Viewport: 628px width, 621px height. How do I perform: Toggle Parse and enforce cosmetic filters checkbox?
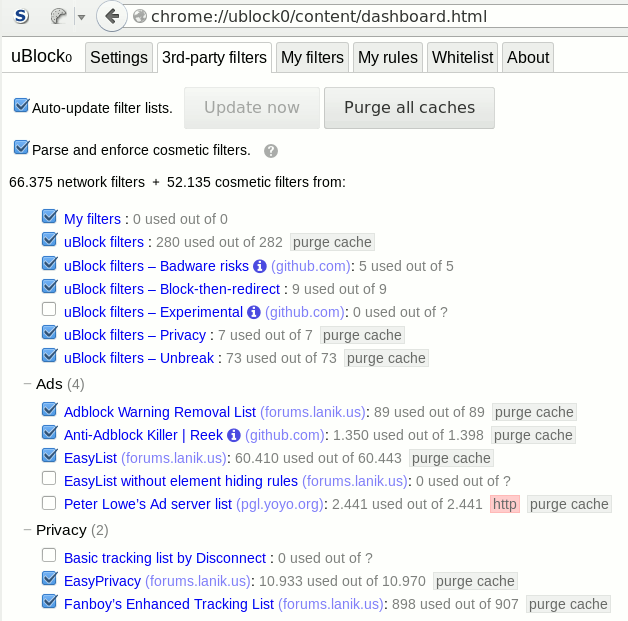21,147
